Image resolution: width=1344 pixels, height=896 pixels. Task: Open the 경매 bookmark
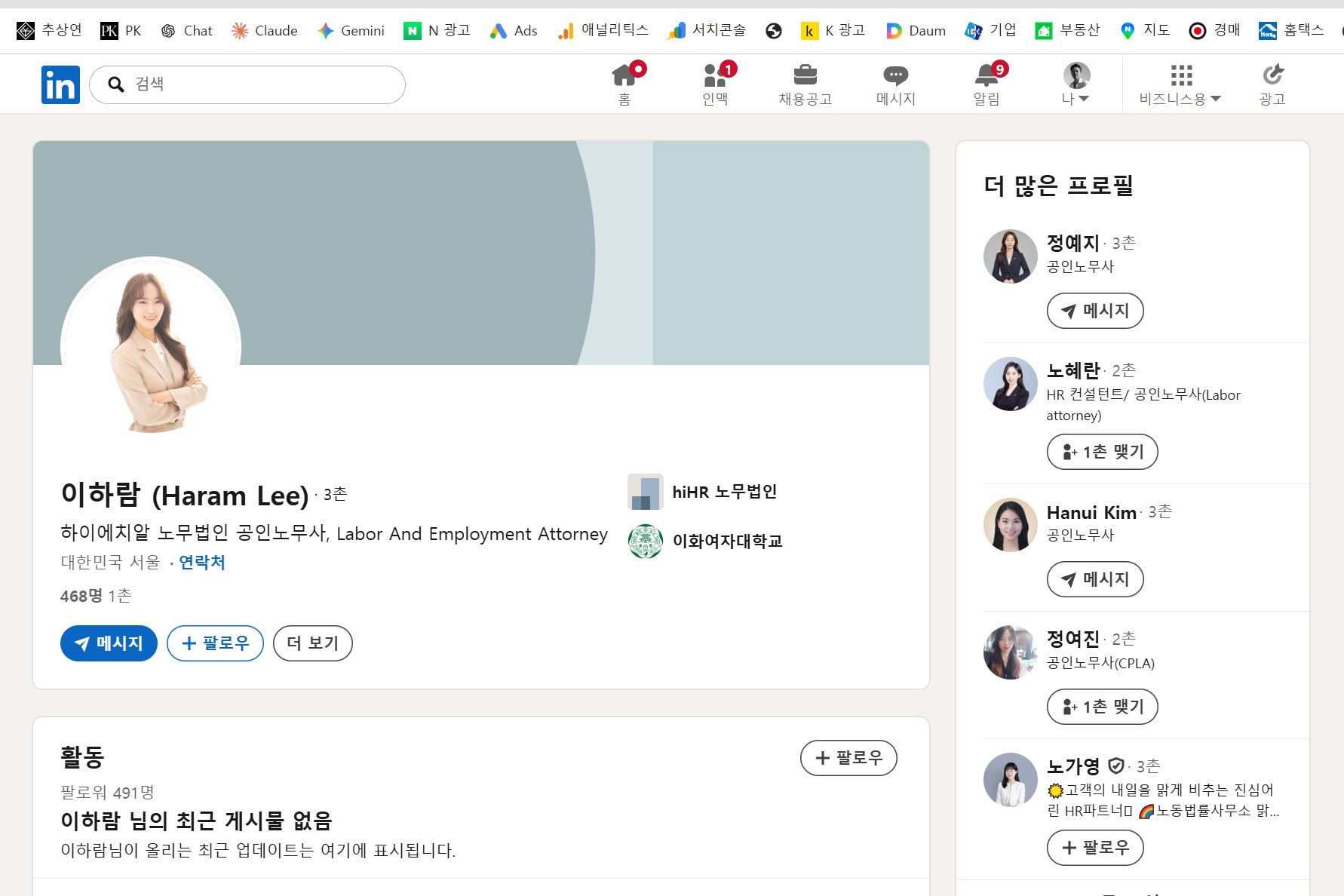point(1214,30)
